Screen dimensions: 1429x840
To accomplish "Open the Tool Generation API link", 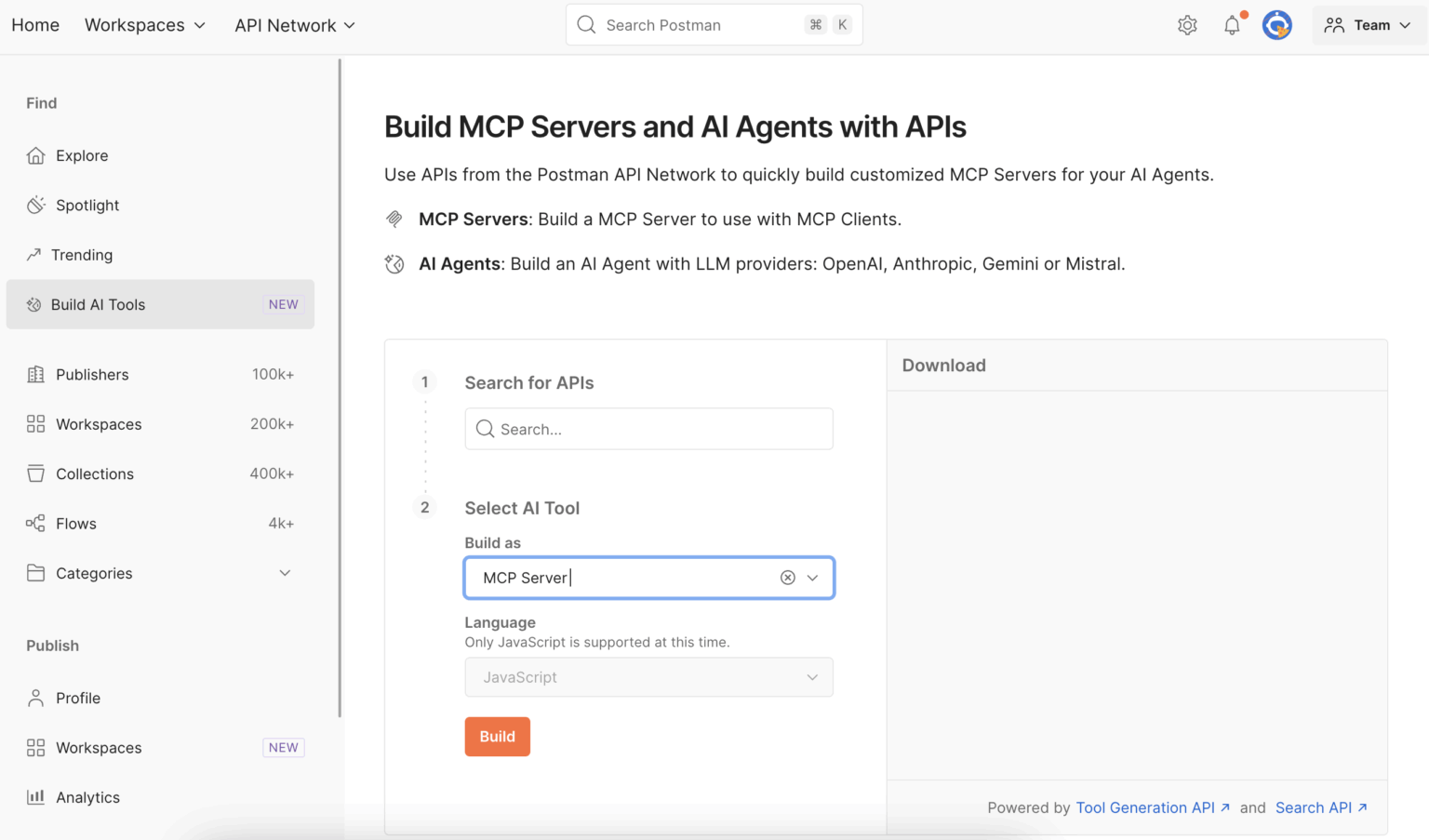I will tap(1153, 807).
